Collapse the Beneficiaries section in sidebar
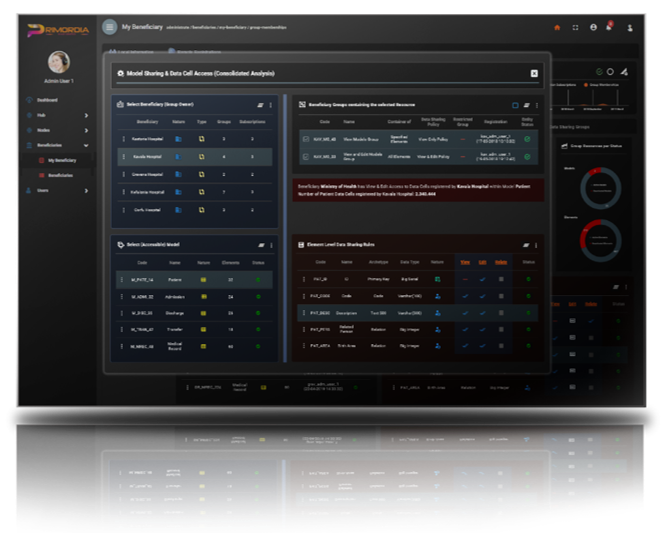662x533 pixels. click(x=86, y=145)
